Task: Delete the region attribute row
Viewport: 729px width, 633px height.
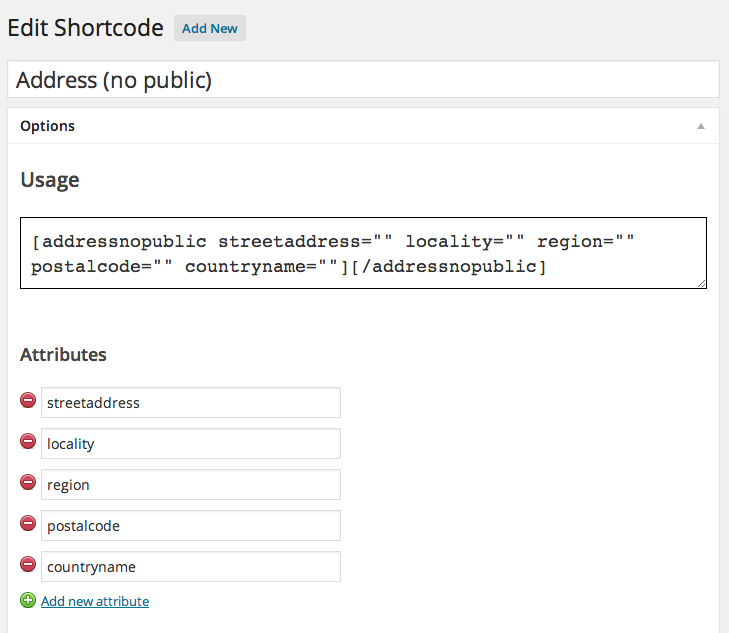Action: pyautogui.click(x=28, y=483)
